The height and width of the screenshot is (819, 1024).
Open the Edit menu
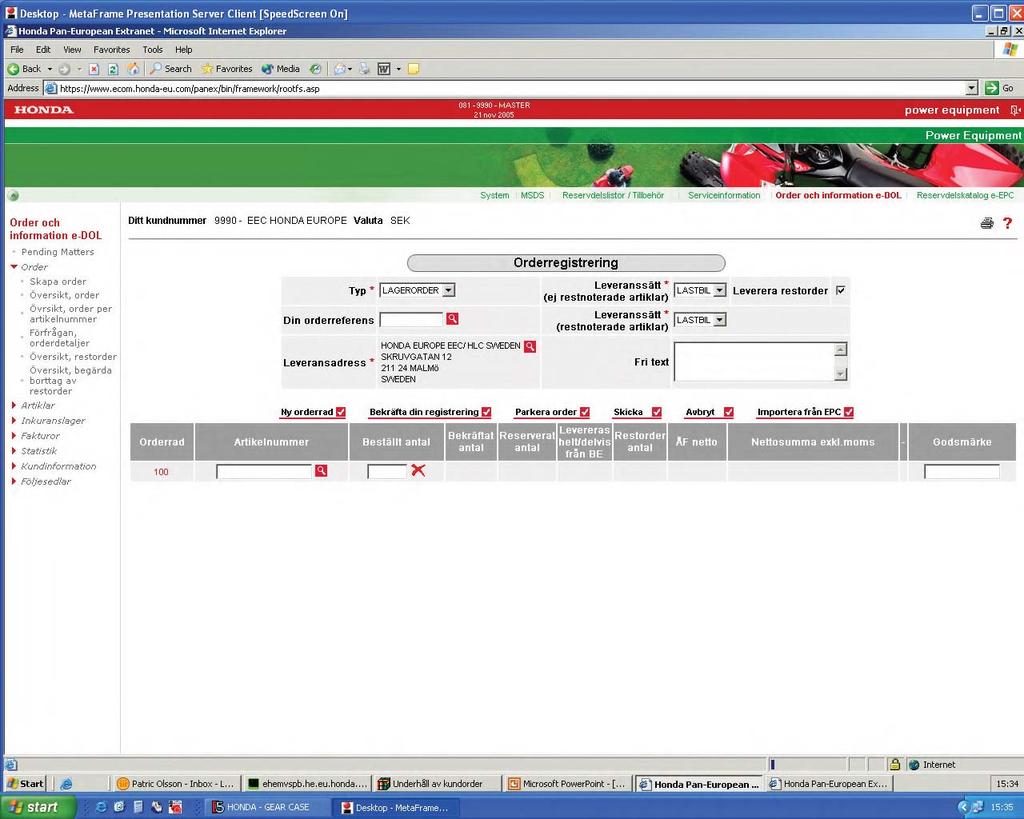click(43, 50)
